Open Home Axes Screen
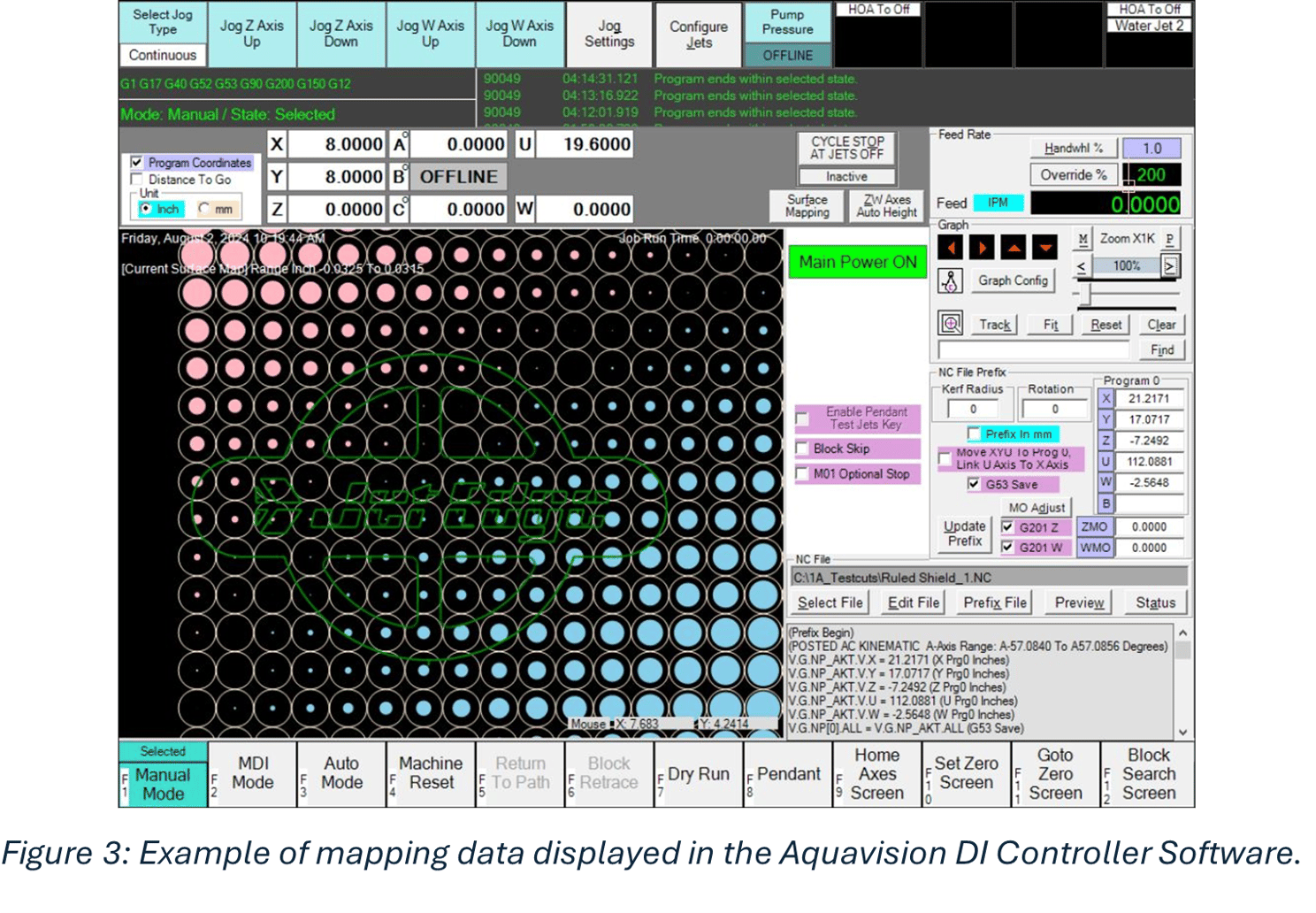Screen dimensions: 1316x913 coord(877,773)
